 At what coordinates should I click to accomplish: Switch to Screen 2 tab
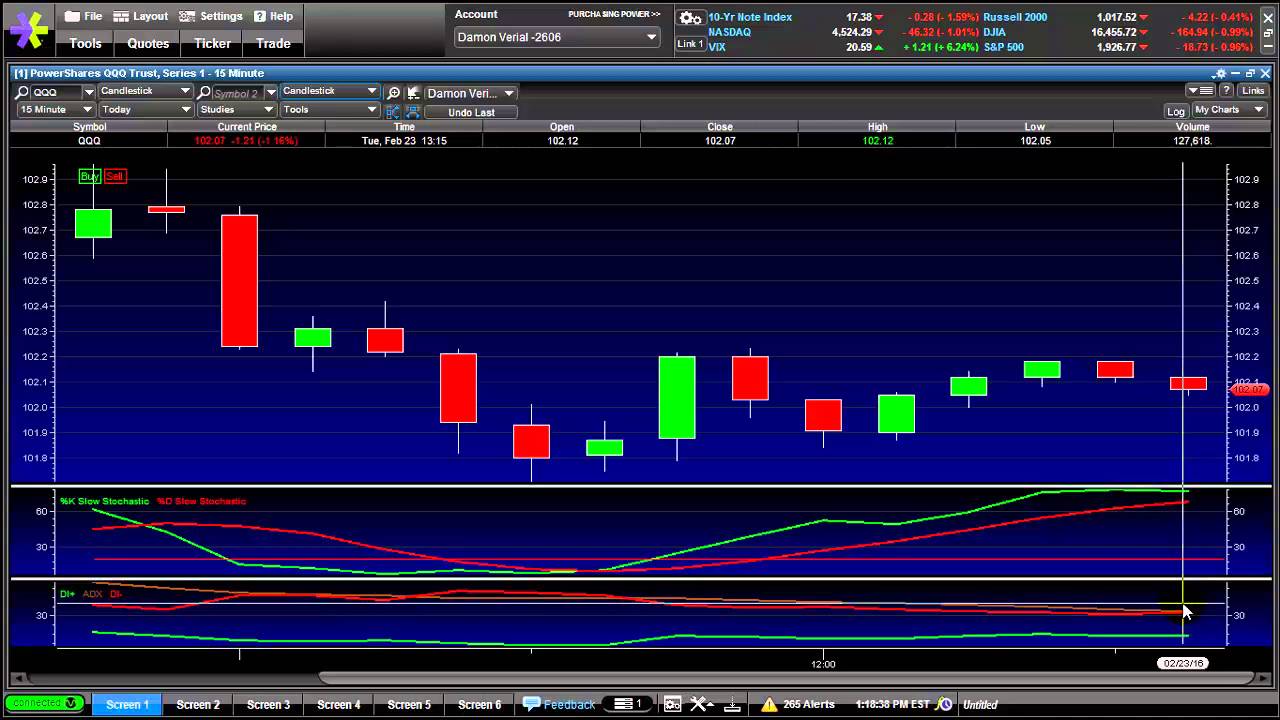click(198, 704)
